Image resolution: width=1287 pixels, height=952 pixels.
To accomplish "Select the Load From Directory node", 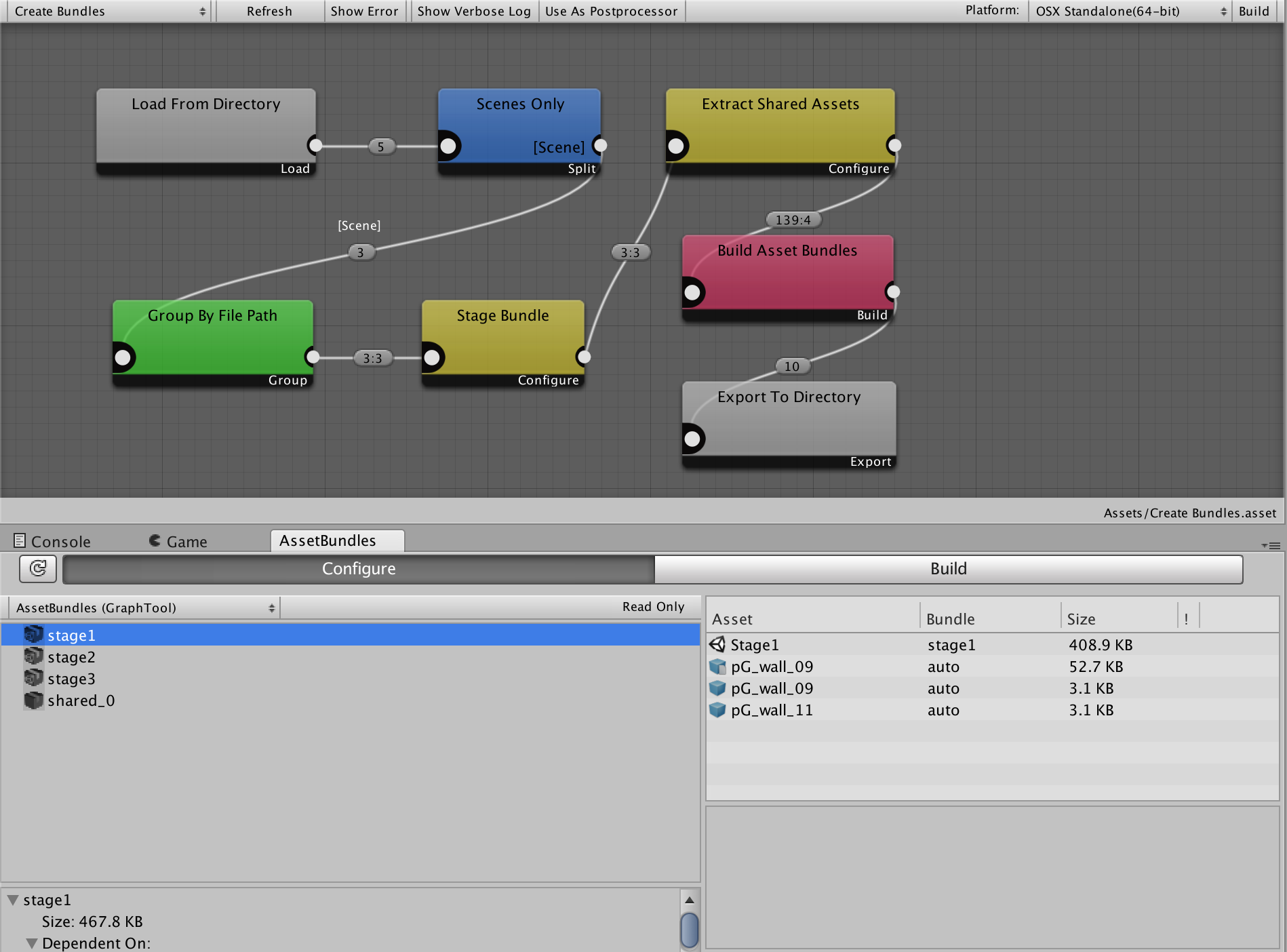I will click(206, 132).
